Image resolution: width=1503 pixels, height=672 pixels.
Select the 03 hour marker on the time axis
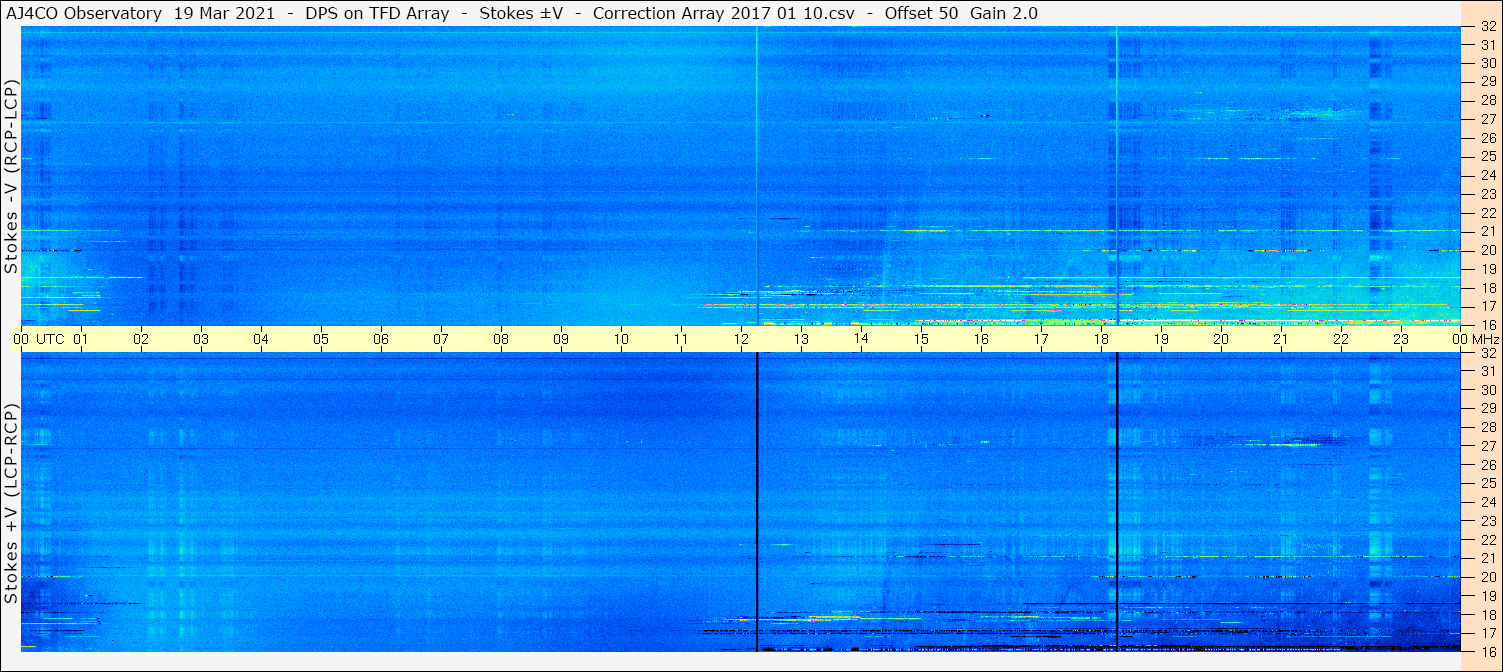tap(201, 340)
